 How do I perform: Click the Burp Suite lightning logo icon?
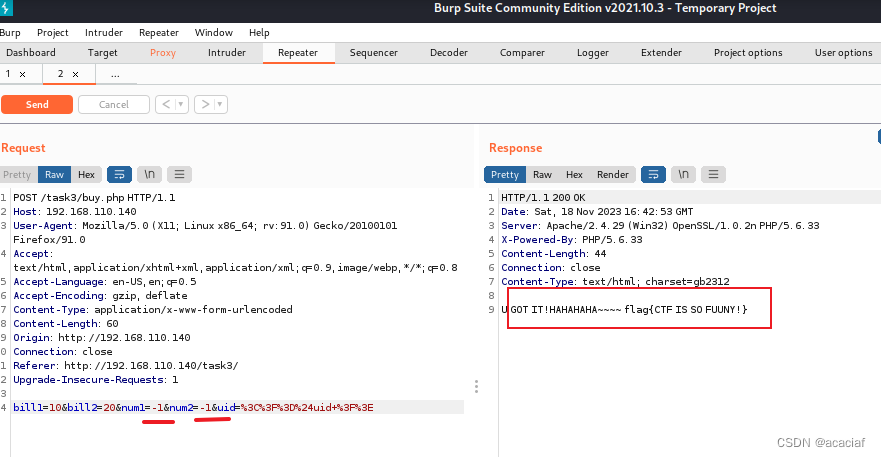click(x=6, y=8)
